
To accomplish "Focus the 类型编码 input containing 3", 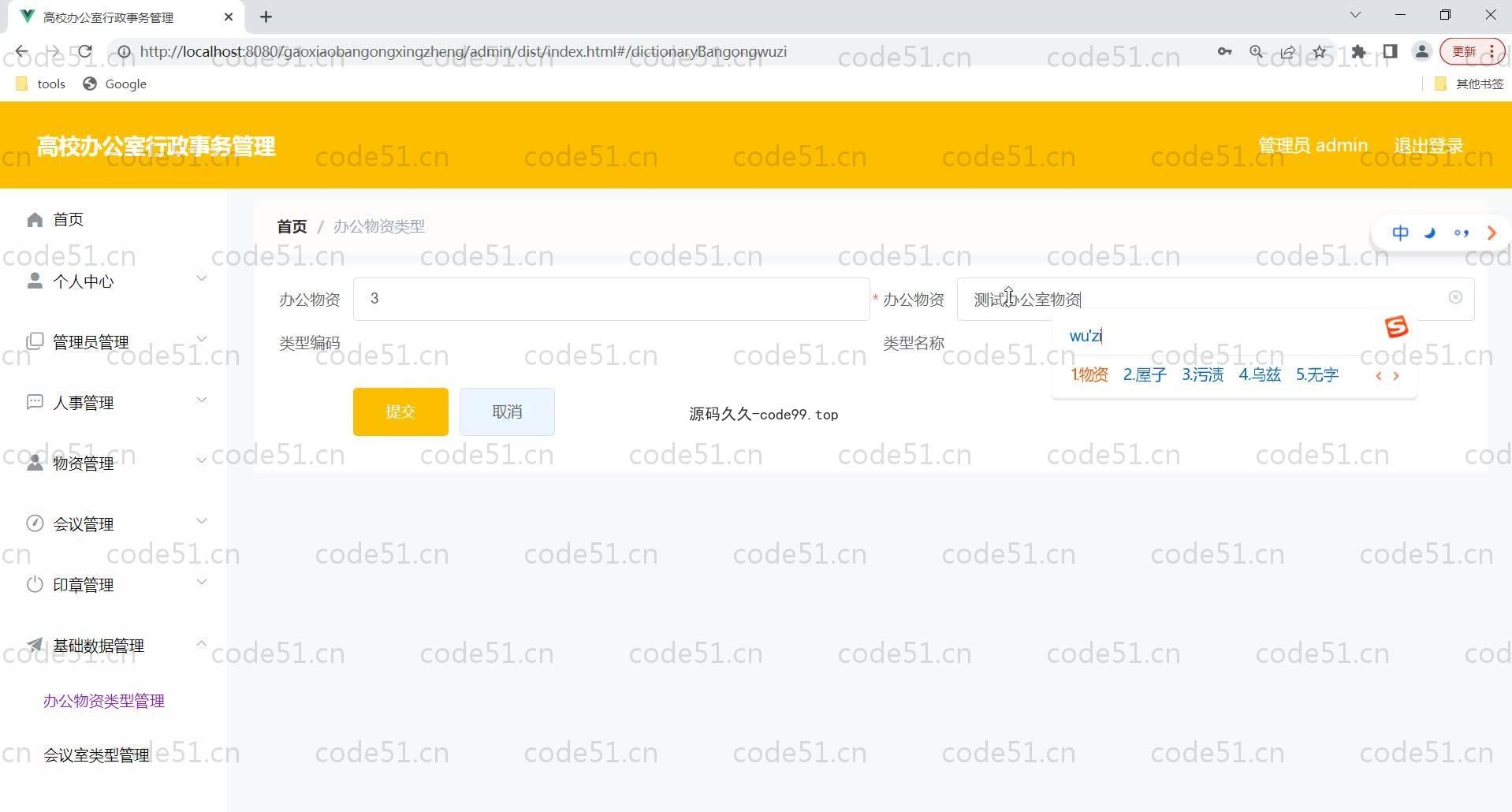I will (x=611, y=299).
